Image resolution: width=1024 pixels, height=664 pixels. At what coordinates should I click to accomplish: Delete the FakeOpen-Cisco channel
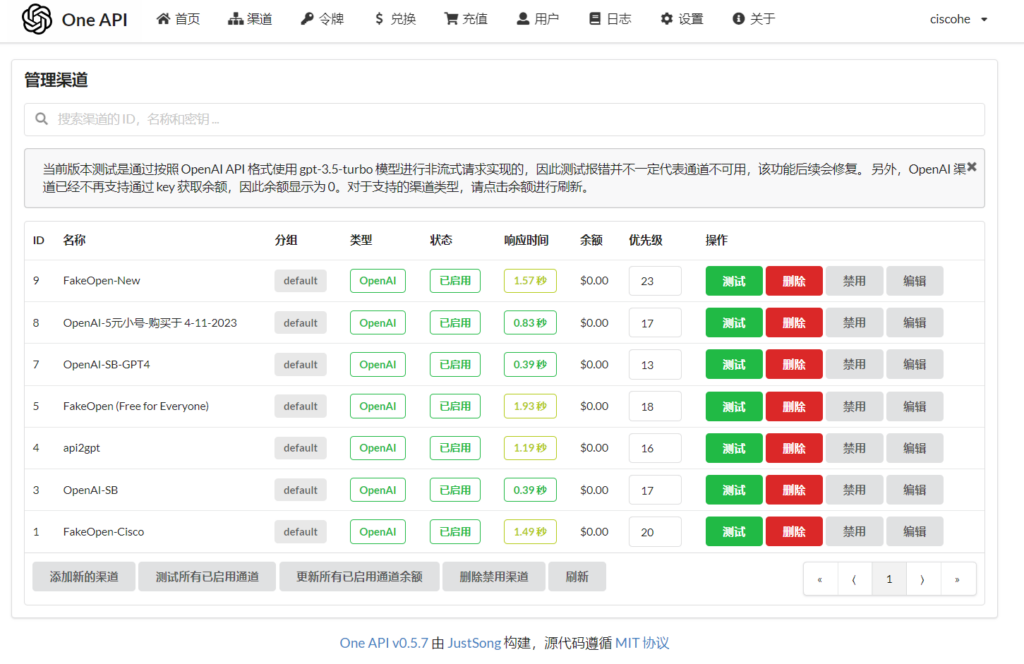(794, 532)
